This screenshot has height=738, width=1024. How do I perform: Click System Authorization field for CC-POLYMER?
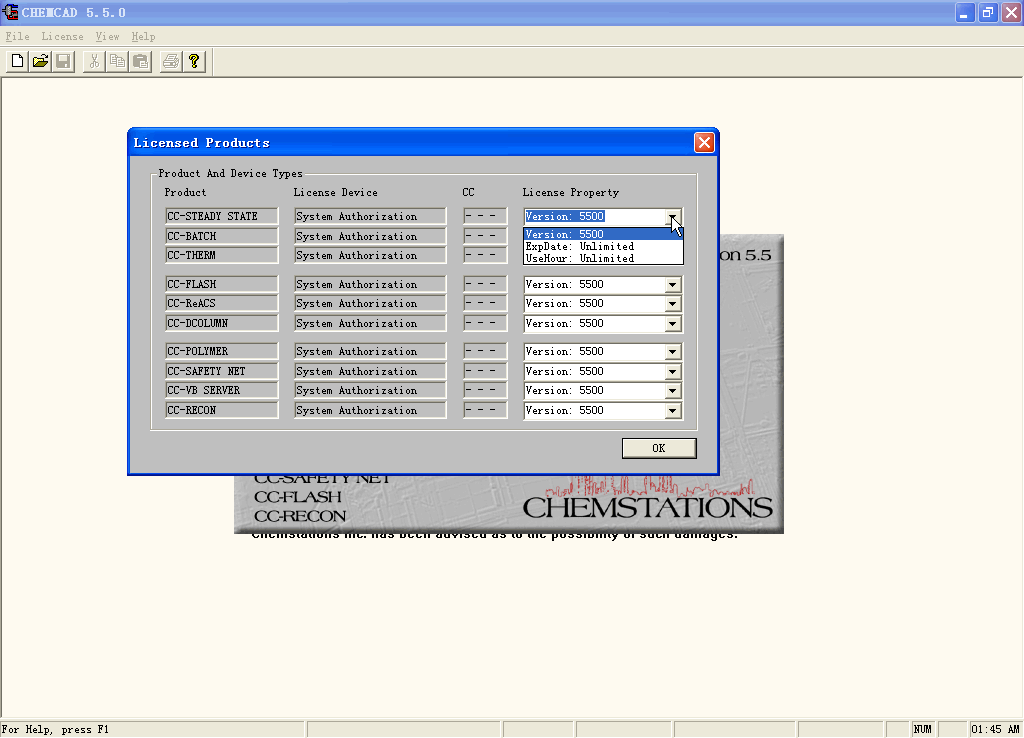pyautogui.click(x=370, y=351)
